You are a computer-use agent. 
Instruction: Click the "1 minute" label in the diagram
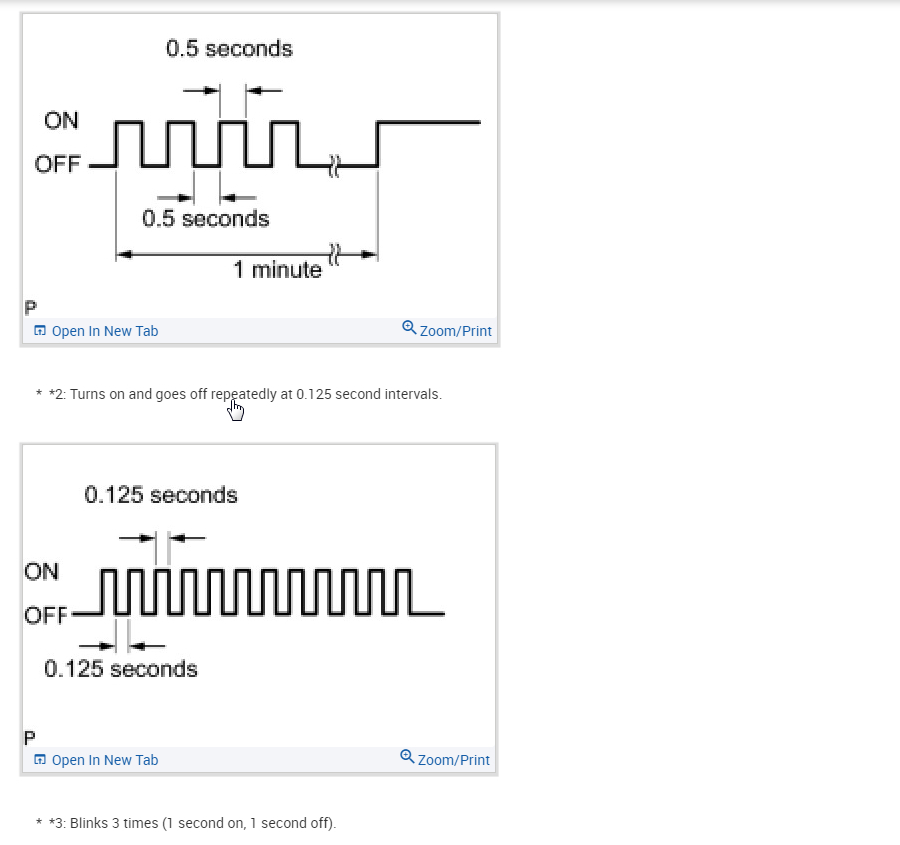pyautogui.click(x=278, y=269)
